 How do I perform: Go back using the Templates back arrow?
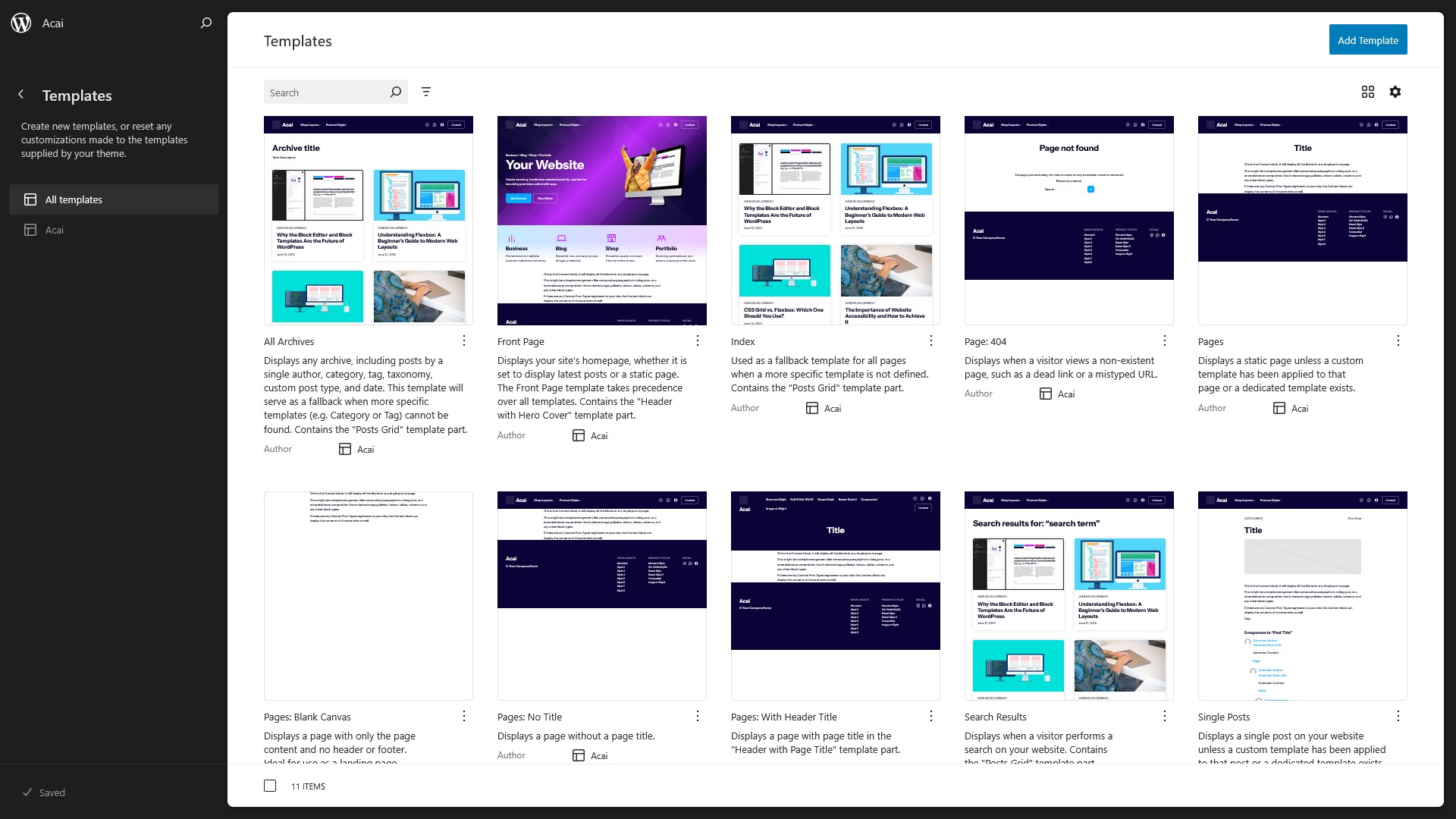(21, 94)
